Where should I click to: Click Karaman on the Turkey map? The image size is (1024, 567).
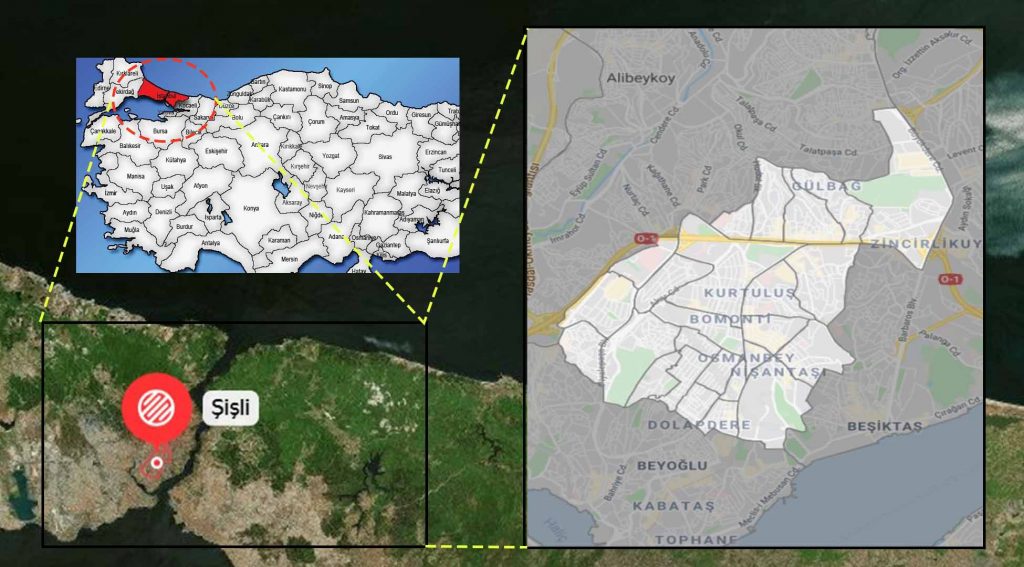279,240
